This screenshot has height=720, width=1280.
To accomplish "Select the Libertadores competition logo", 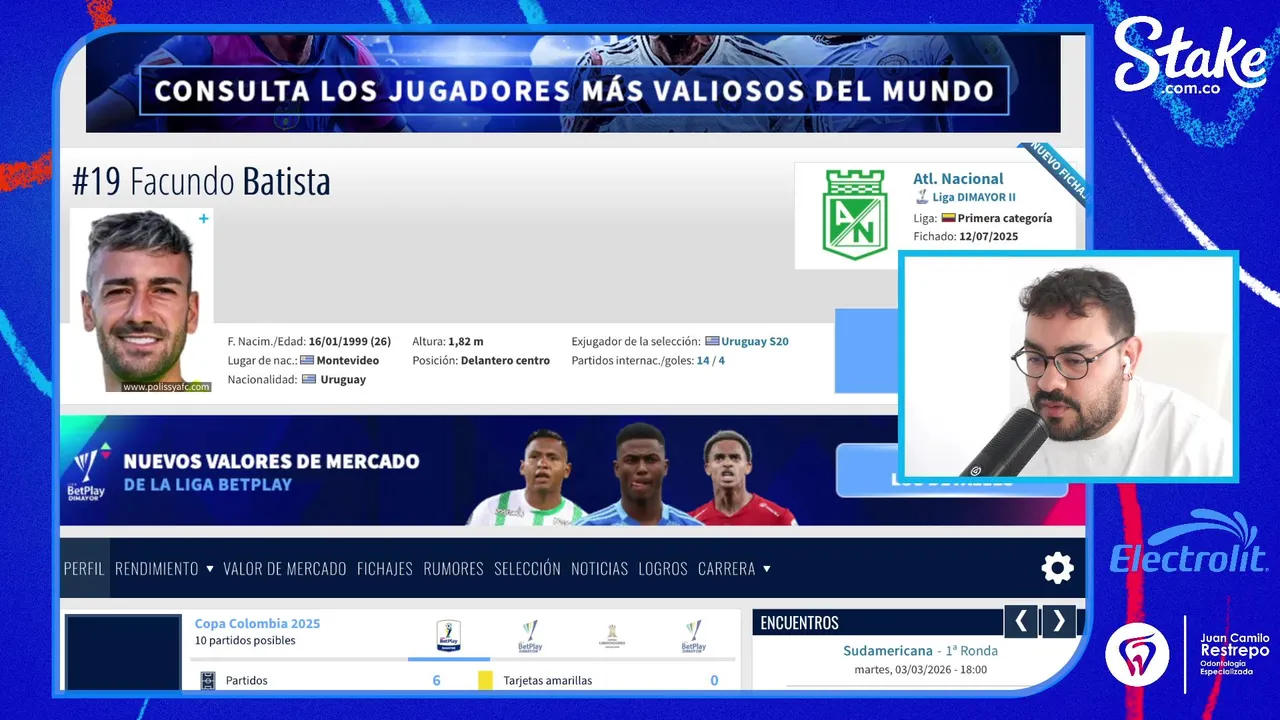I will coord(612,636).
